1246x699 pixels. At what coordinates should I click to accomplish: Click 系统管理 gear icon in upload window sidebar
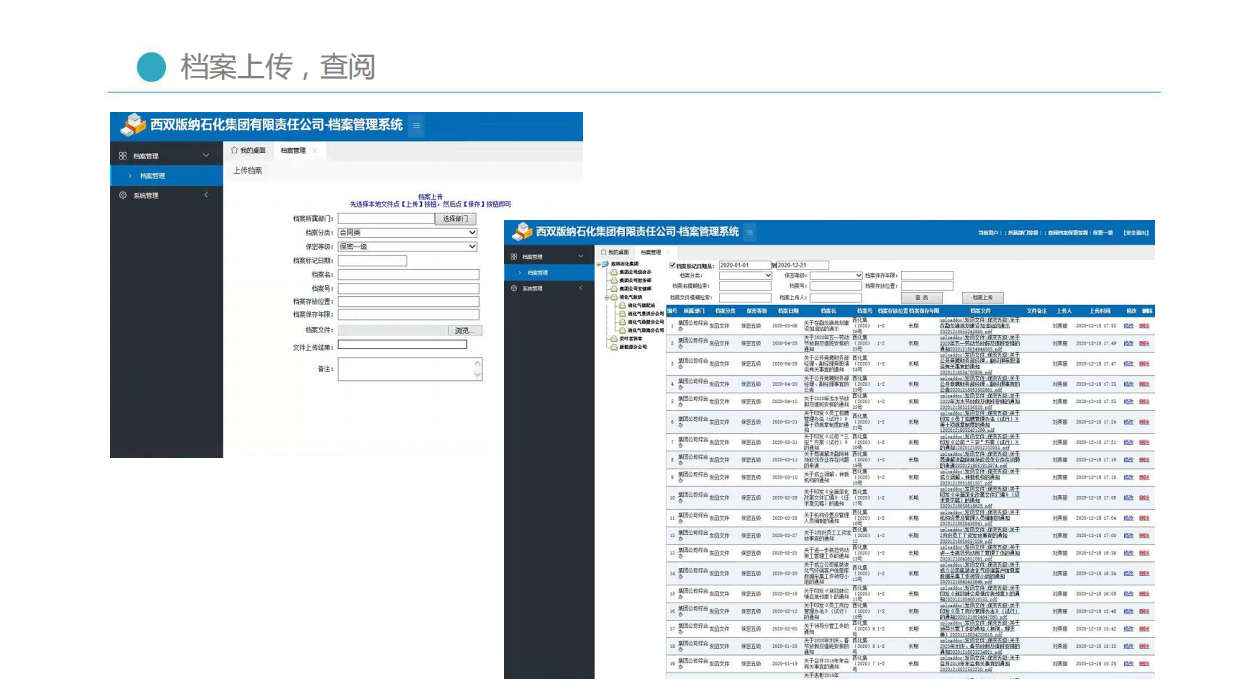click(x=123, y=196)
